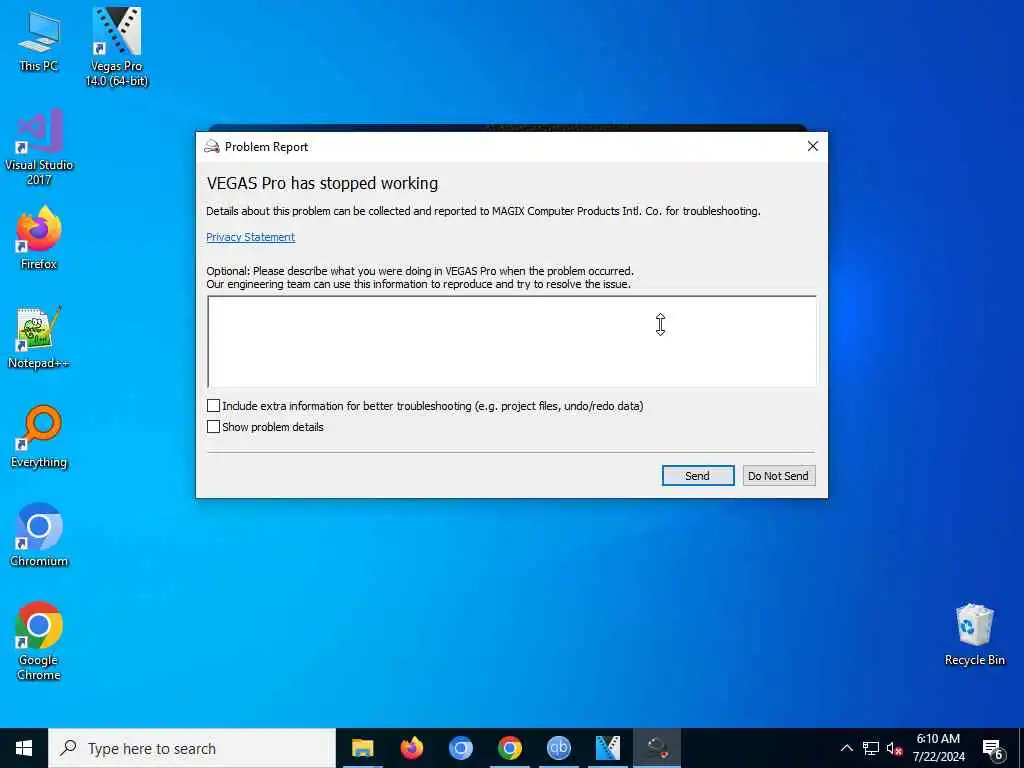Switch to Vegas Pro taskbar icon
This screenshot has height=768, width=1024.
coord(607,748)
